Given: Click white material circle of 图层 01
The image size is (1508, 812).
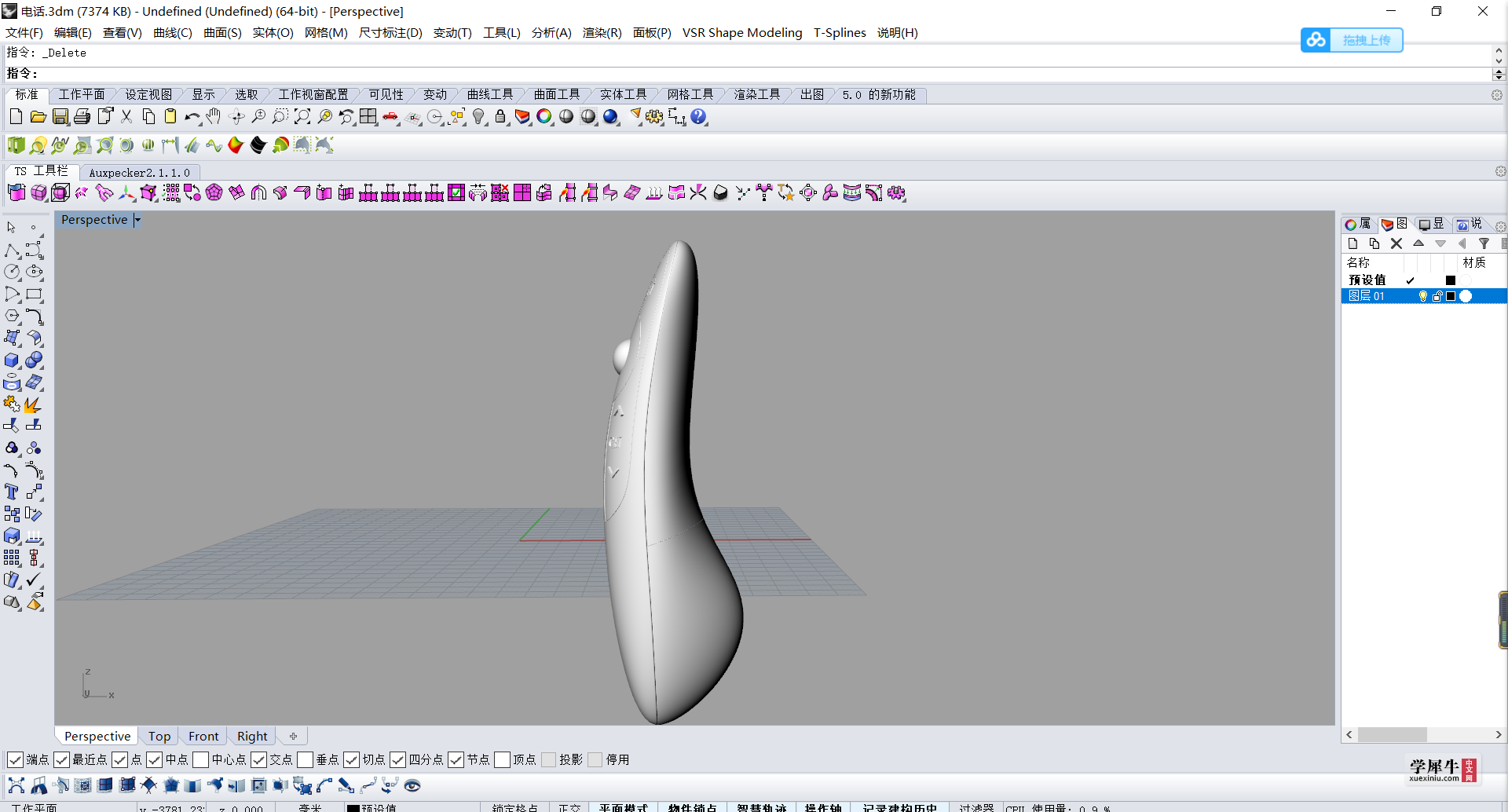Looking at the screenshot, I should click(x=1466, y=296).
